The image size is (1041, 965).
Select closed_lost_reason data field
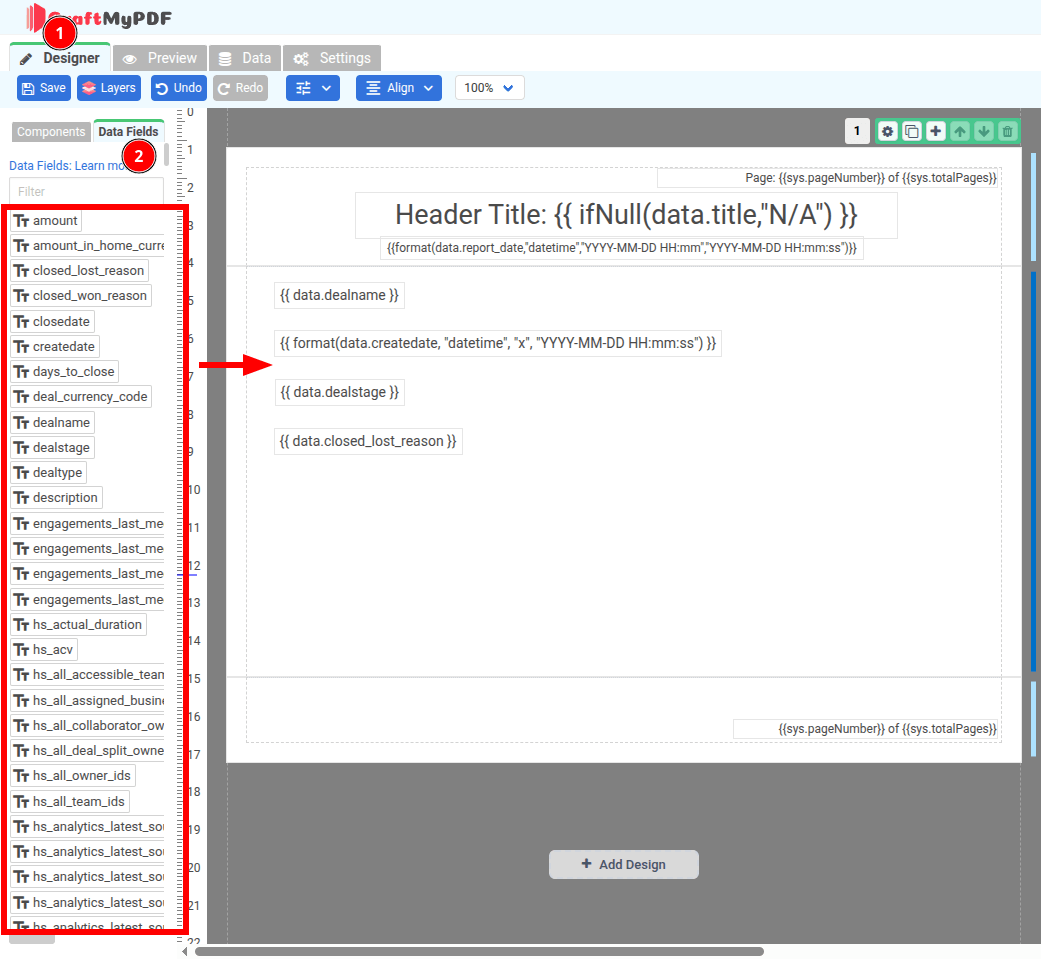pyautogui.click(x=79, y=271)
